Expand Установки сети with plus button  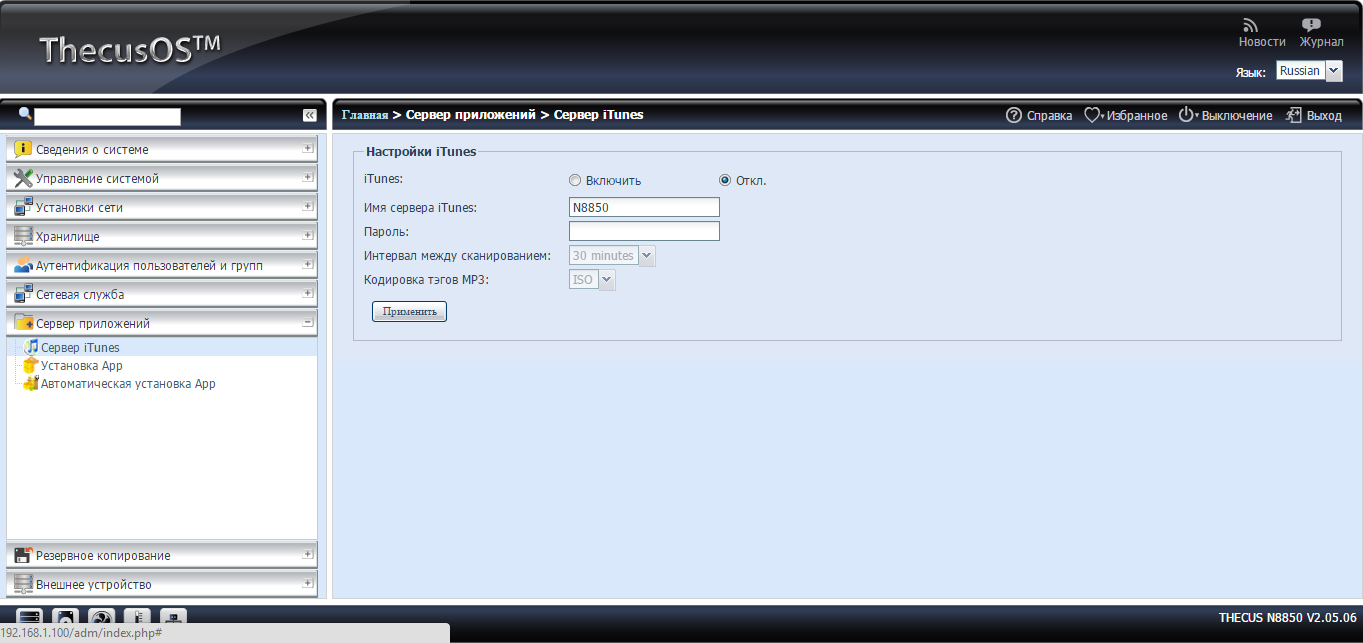click(308, 206)
